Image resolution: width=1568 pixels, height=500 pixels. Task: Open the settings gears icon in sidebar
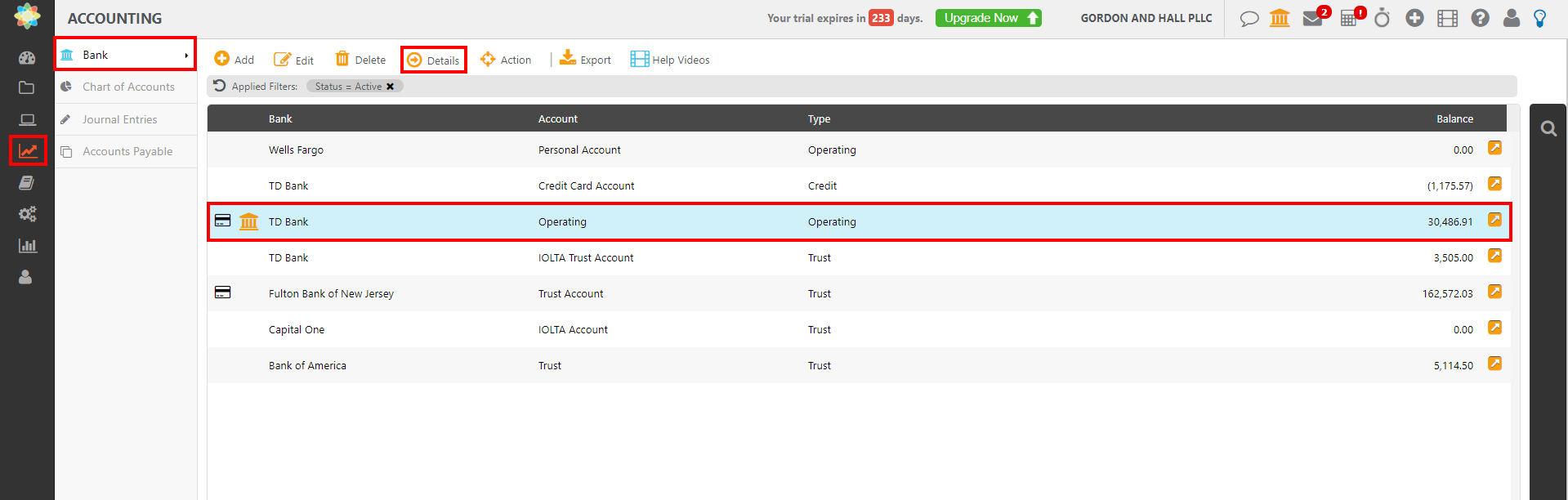click(27, 214)
